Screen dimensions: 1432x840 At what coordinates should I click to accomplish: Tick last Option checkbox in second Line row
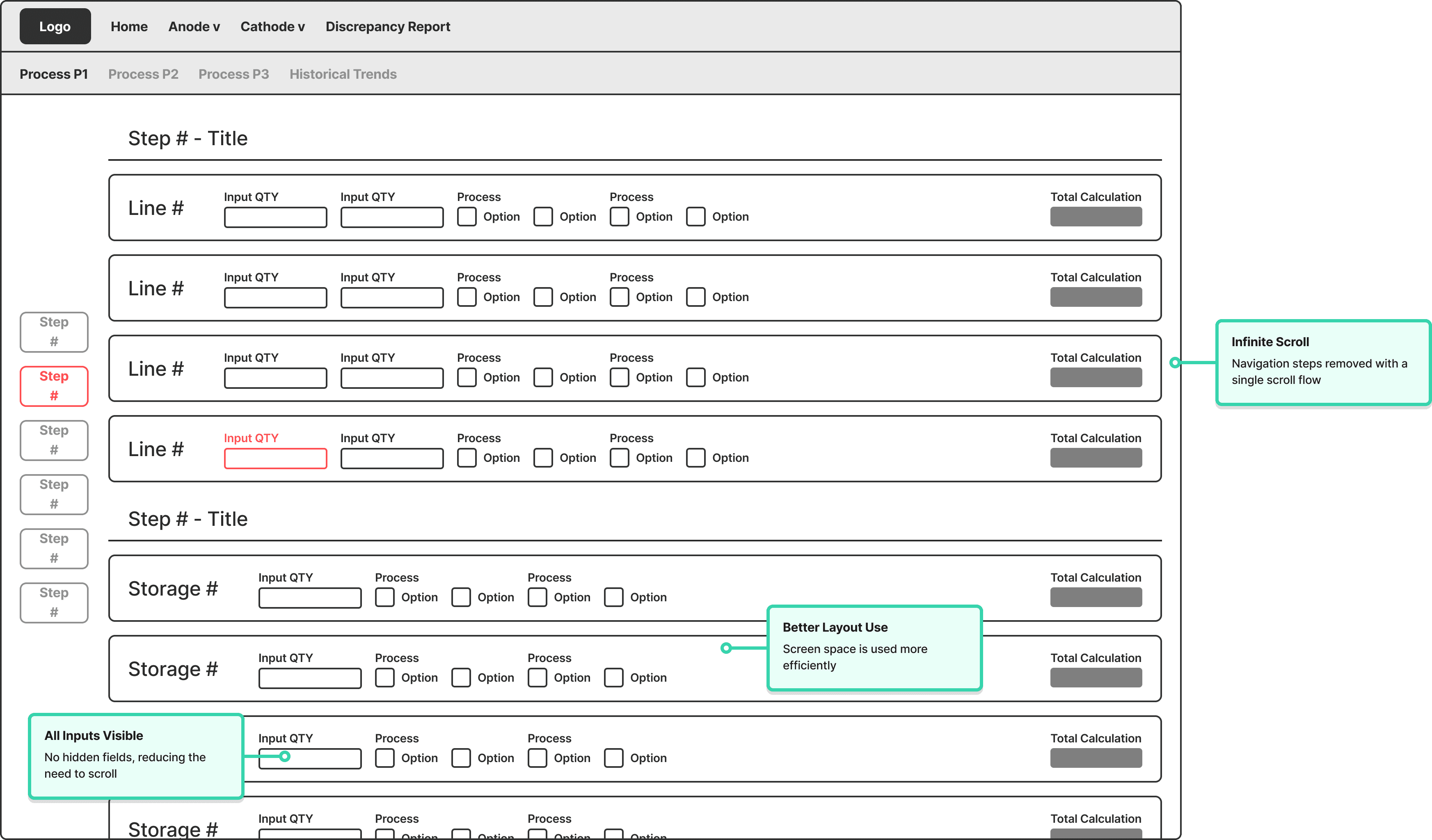pyautogui.click(x=695, y=297)
